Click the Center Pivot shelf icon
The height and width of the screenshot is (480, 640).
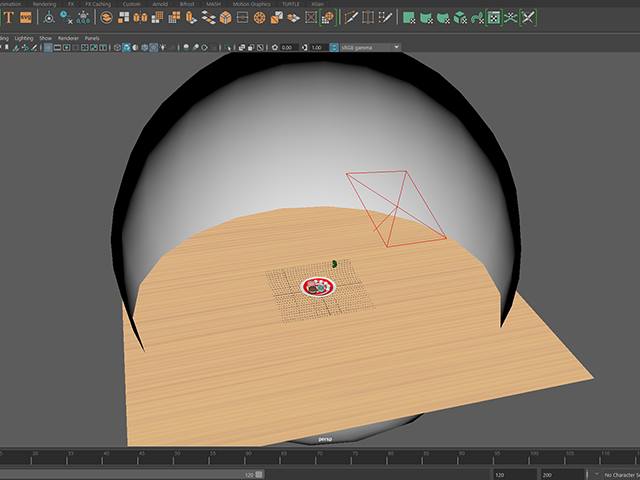point(49,18)
